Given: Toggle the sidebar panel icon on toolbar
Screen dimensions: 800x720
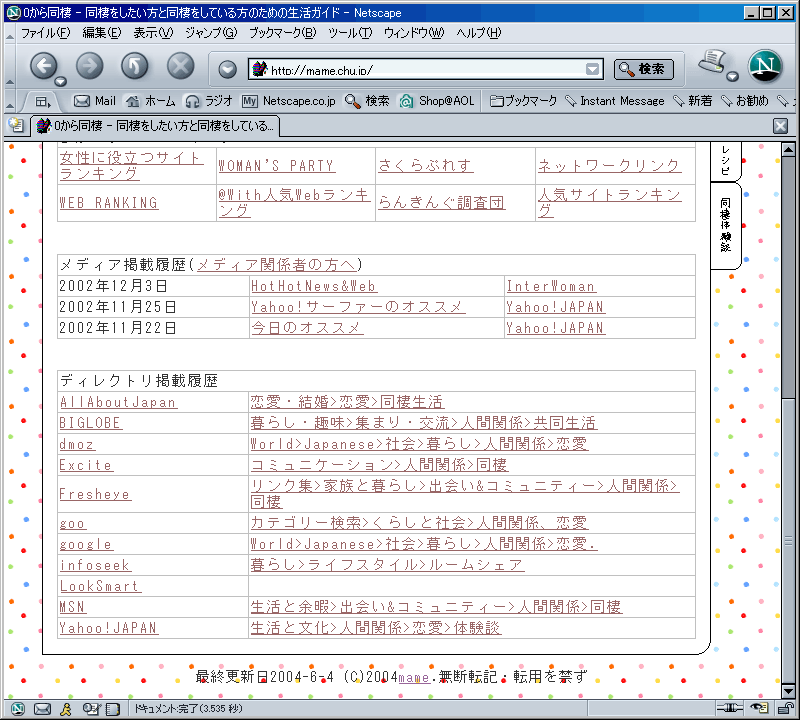Looking at the screenshot, I should [43, 102].
